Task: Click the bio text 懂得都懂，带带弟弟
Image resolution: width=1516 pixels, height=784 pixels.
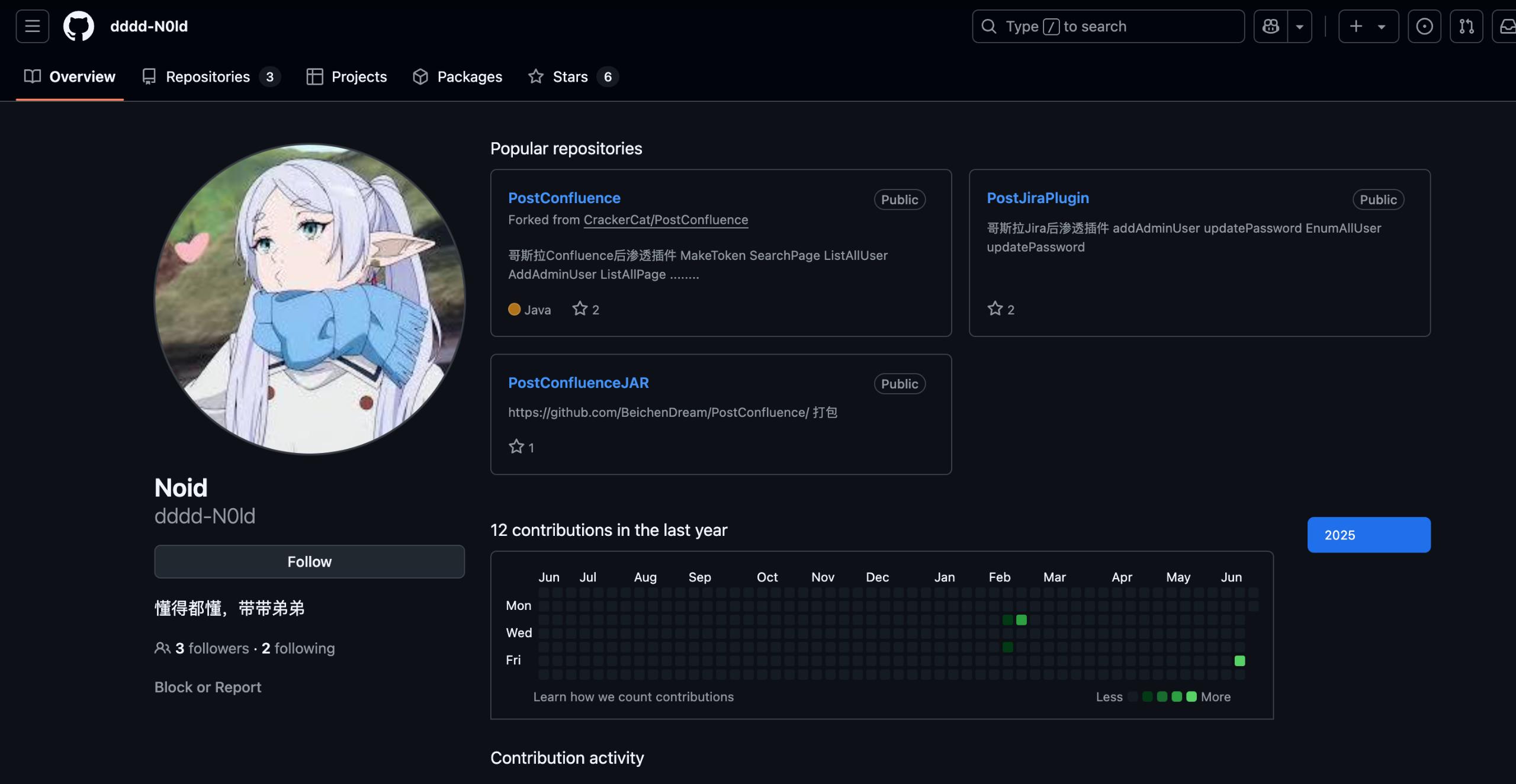Action: point(230,608)
